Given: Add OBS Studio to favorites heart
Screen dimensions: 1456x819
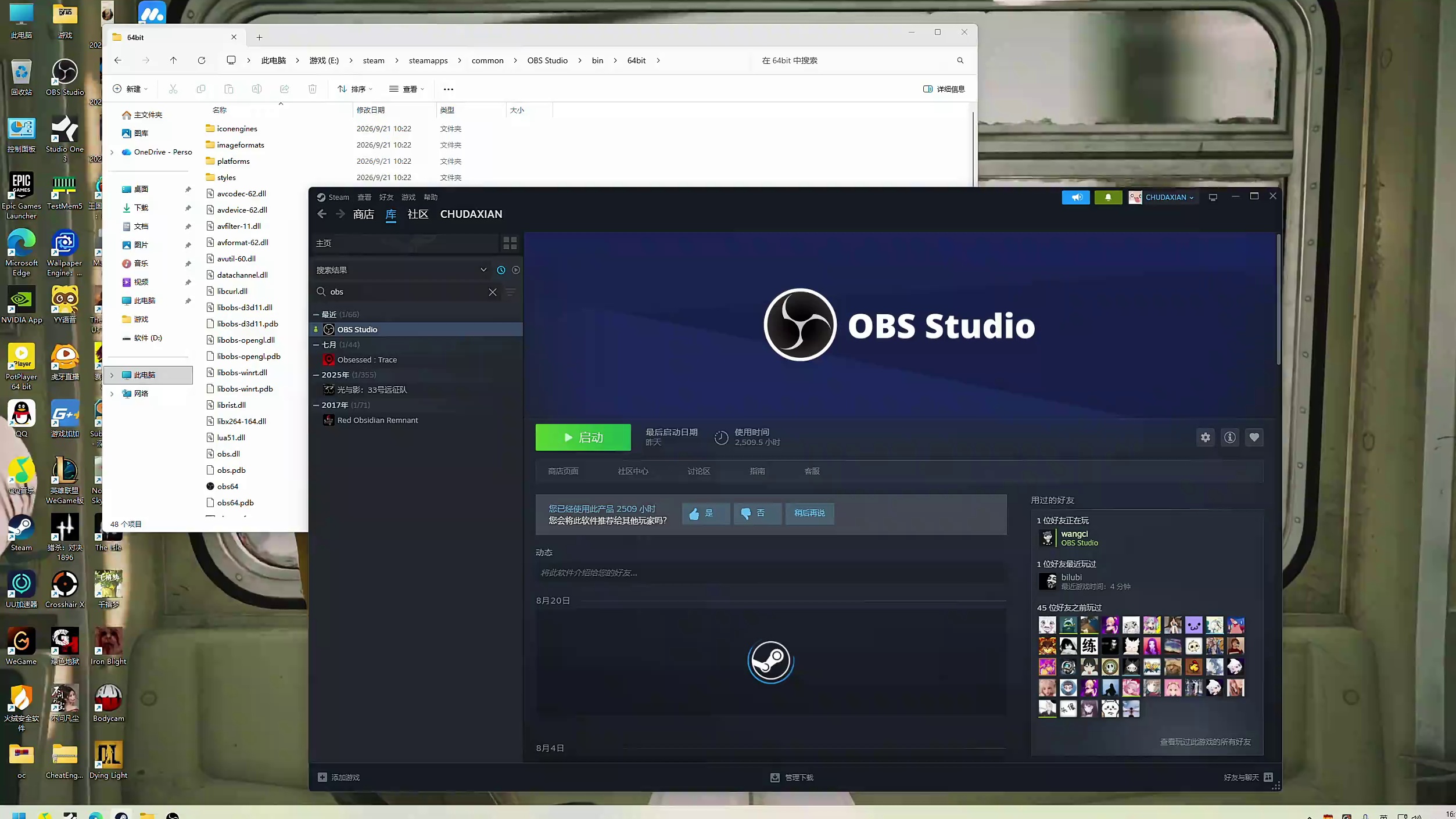Looking at the screenshot, I should (1254, 437).
